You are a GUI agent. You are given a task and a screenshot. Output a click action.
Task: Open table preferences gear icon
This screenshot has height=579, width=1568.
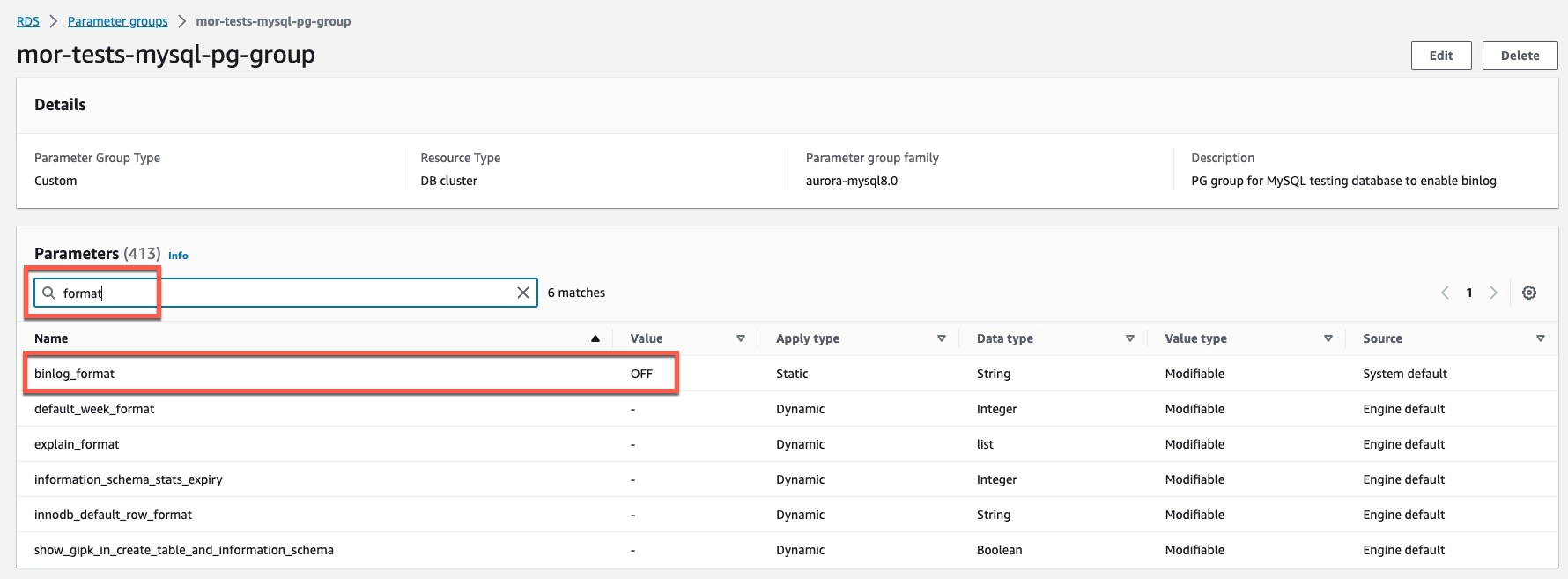tap(1529, 293)
